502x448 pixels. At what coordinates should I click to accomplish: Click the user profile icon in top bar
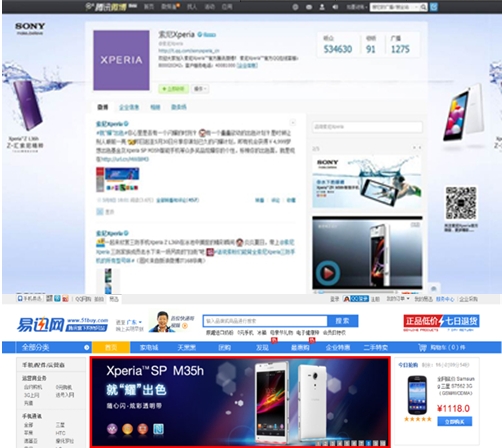click(x=322, y=7)
